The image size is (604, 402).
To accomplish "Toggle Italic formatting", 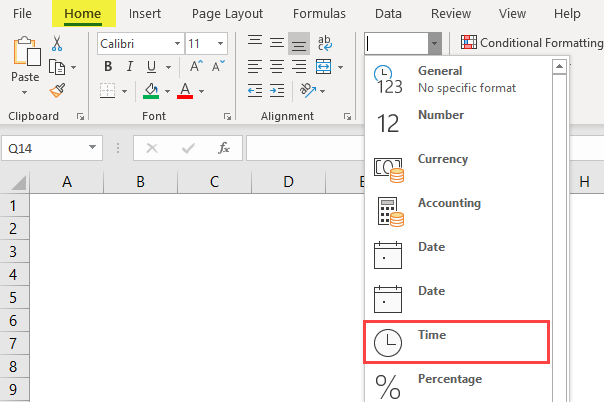I will coord(128,67).
